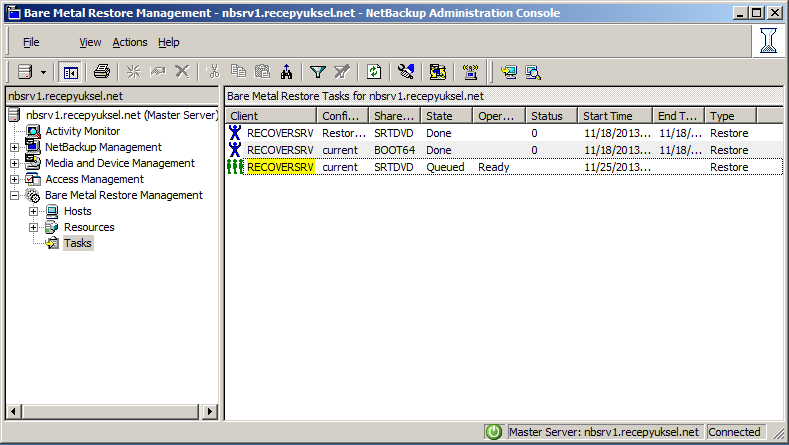The width and height of the screenshot is (789, 445).
Task: Select the nbsrv1.recepyuksel.net Master Server node
Action: point(122,115)
